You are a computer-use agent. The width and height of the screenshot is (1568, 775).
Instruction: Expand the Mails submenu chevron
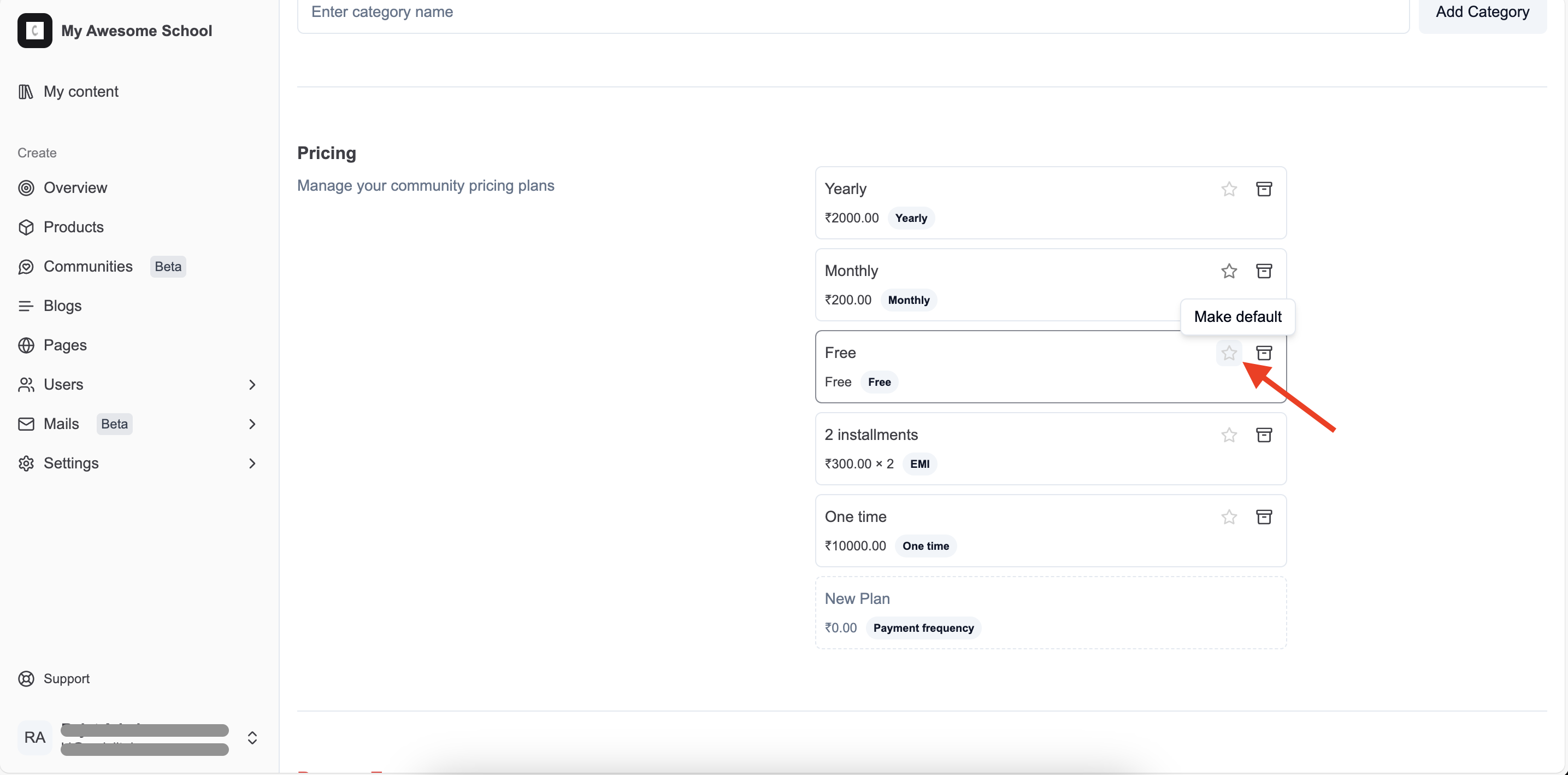(252, 424)
